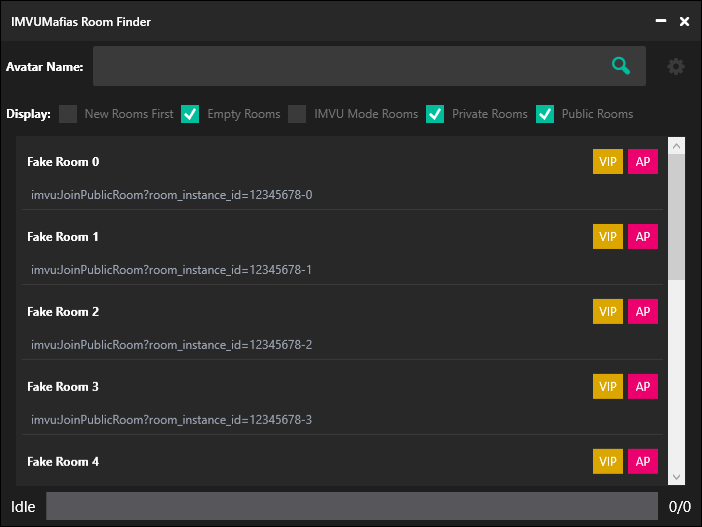Click the room link ending in 12345678-1
Screen dimensions: 702x527
[171, 270]
